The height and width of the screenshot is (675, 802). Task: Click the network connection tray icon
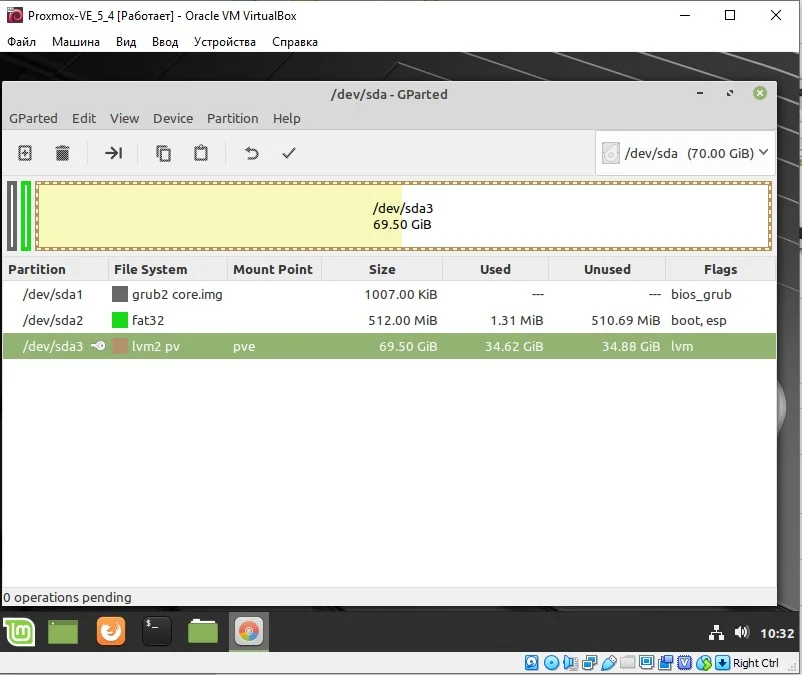[x=716, y=633]
